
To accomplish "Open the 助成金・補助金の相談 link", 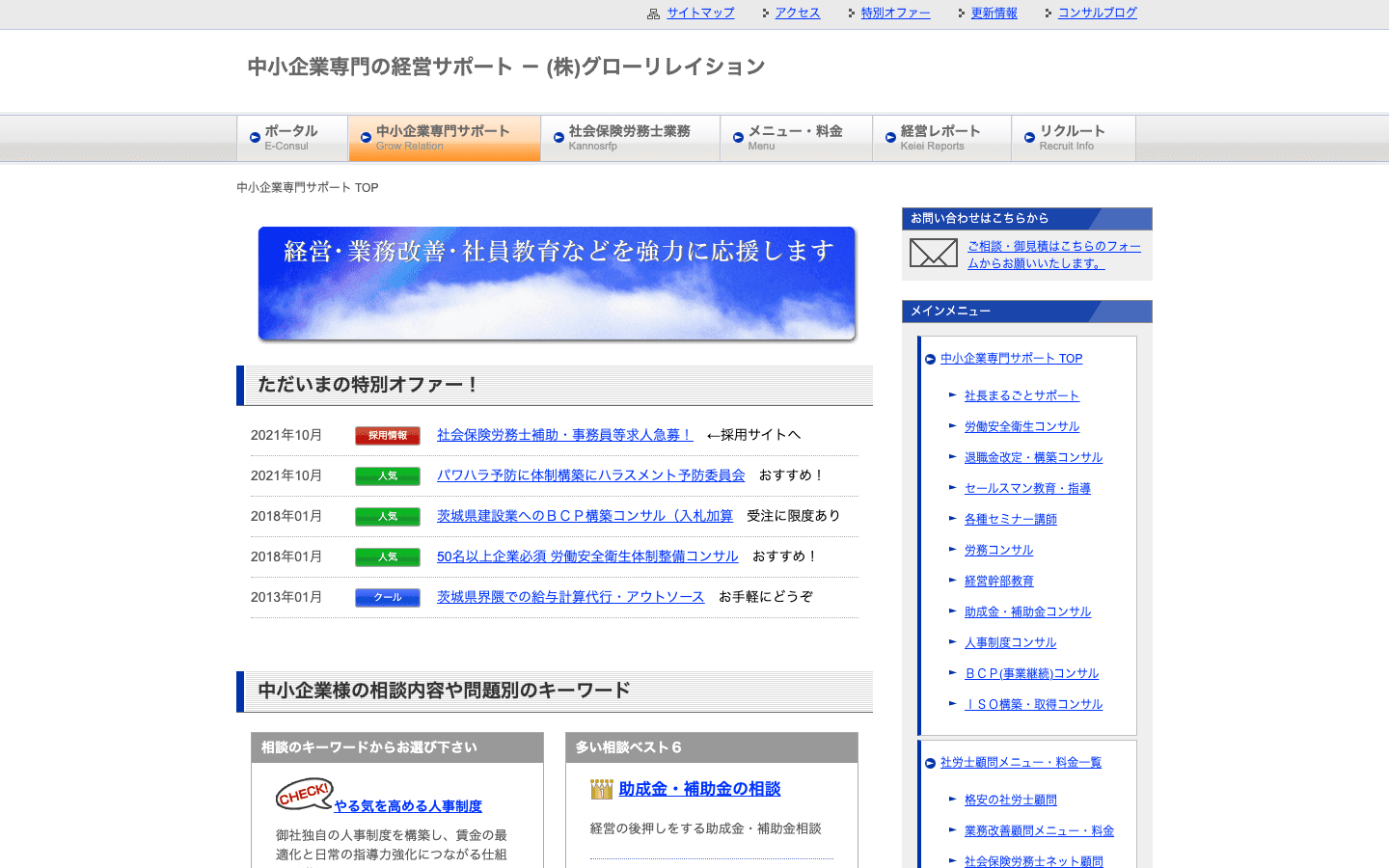I will click(699, 789).
